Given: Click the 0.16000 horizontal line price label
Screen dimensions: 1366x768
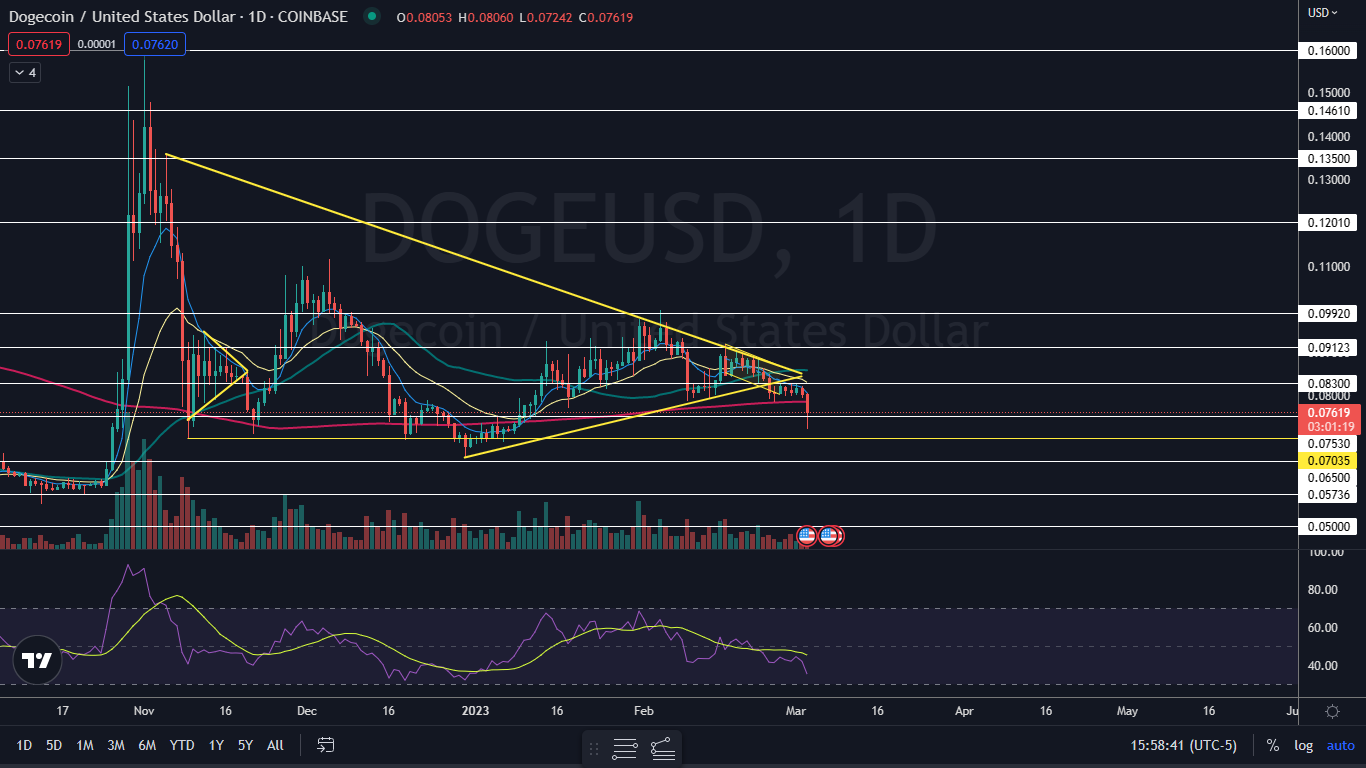Looking at the screenshot, I should point(1326,49).
